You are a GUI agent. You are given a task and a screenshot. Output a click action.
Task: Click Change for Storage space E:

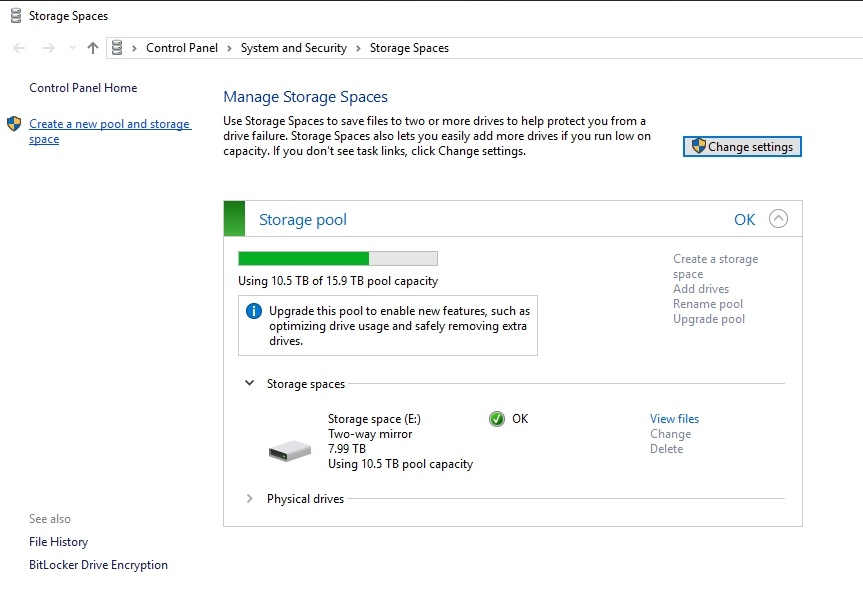coord(670,434)
